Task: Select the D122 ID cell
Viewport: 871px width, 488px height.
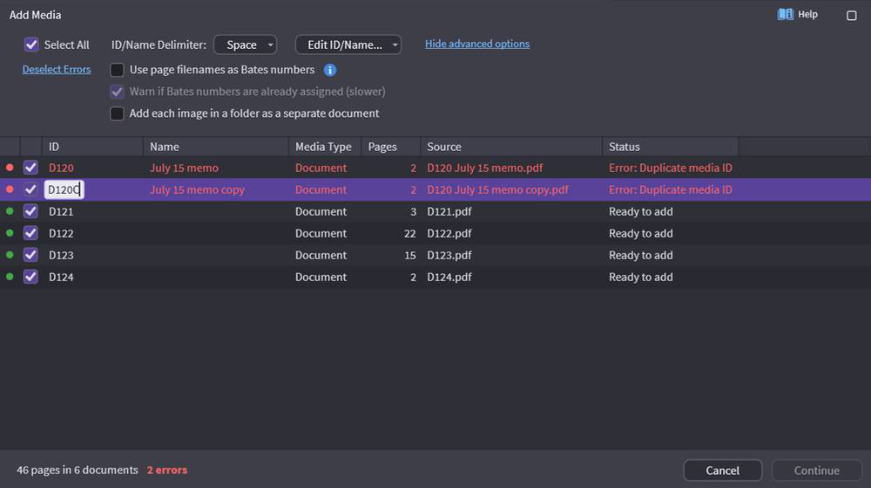Action: tap(61, 233)
